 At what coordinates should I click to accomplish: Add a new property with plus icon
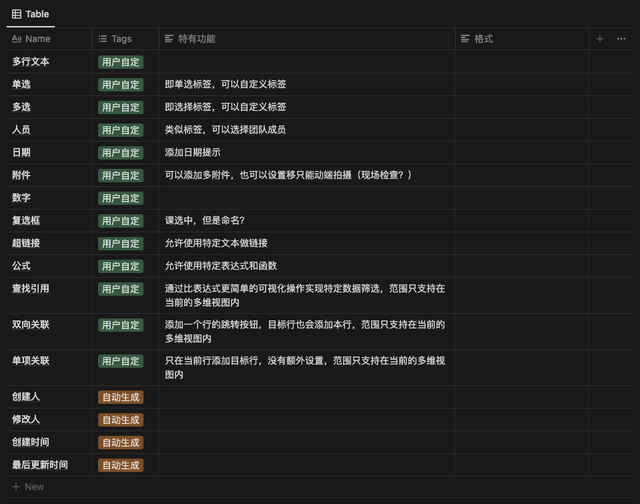pos(600,39)
